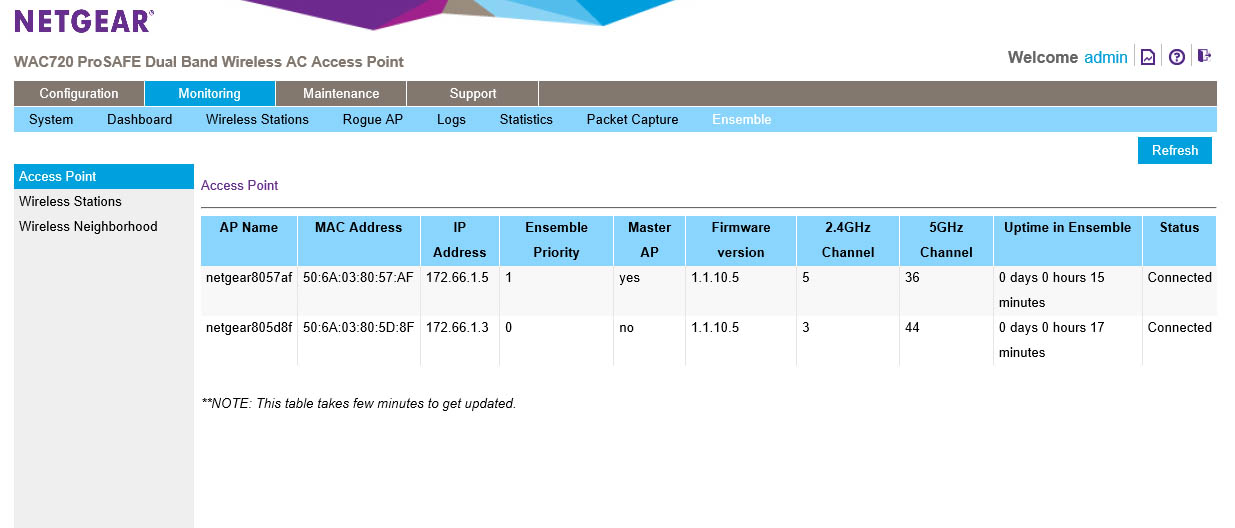Click the 5GHz Channel column header
The image size is (1235, 528).
946,240
